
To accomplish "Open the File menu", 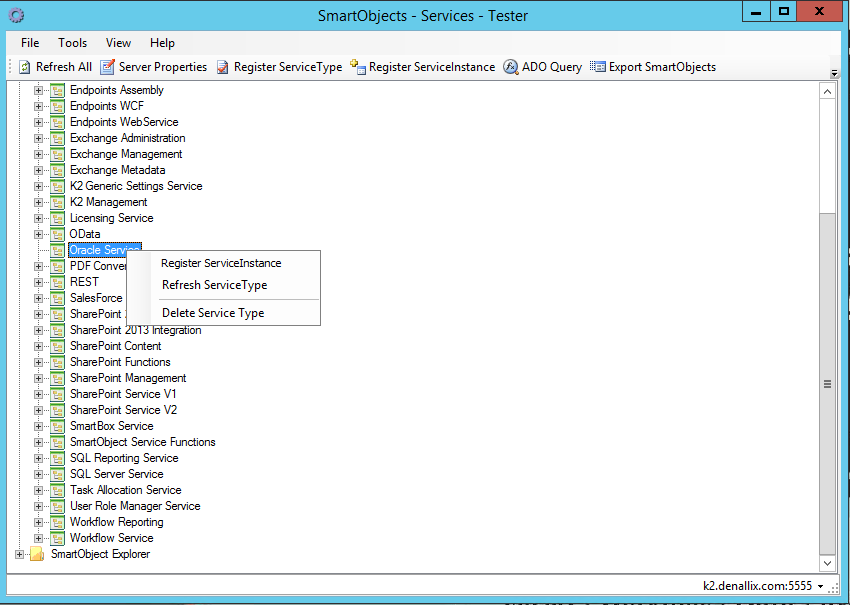I will (30, 43).
